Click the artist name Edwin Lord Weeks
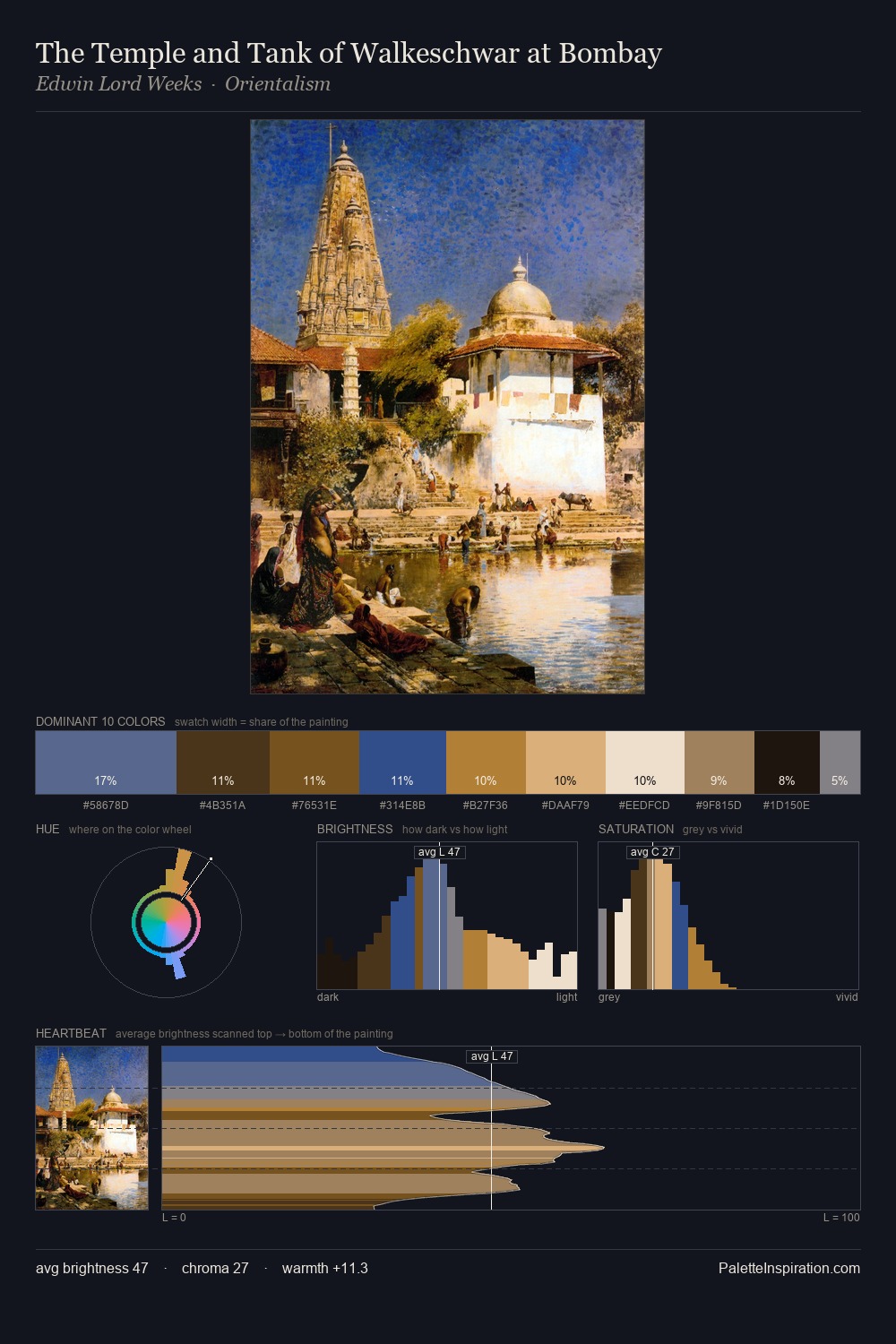The image size is (896, 1344). click(x=119, y=84)
